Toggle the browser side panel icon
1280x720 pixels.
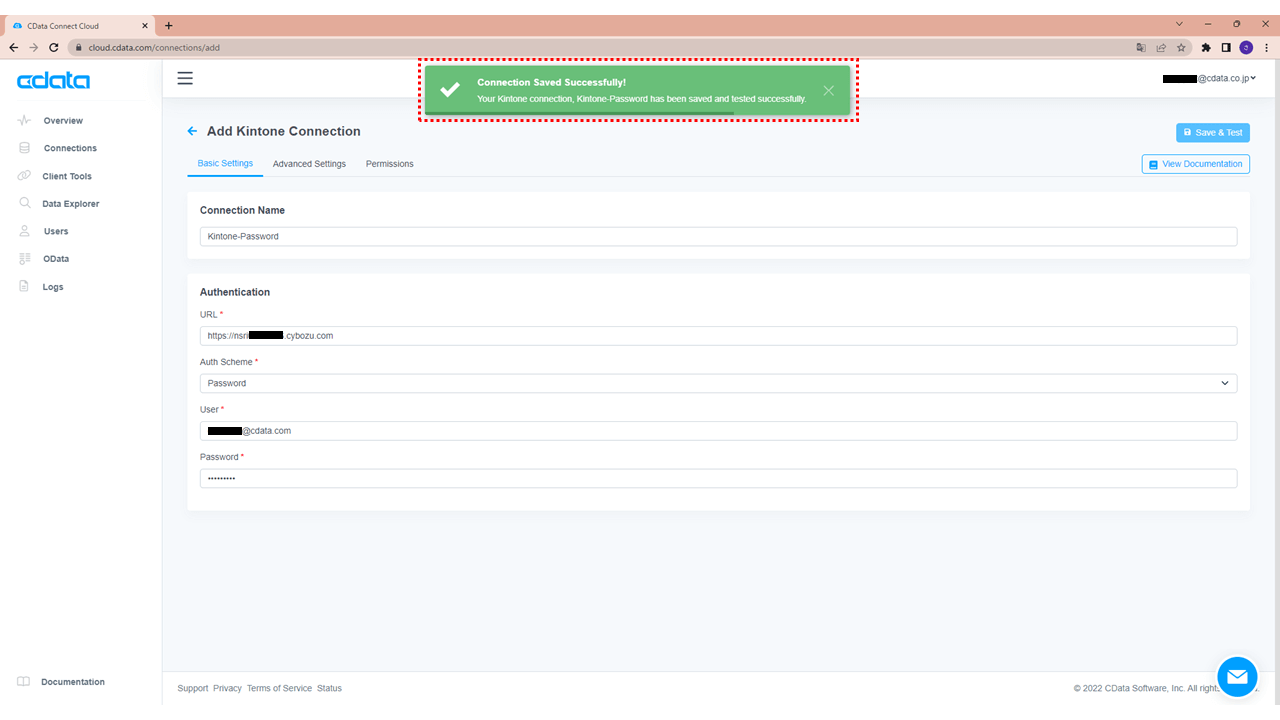pyautogui.click(x=1226, y=47)
